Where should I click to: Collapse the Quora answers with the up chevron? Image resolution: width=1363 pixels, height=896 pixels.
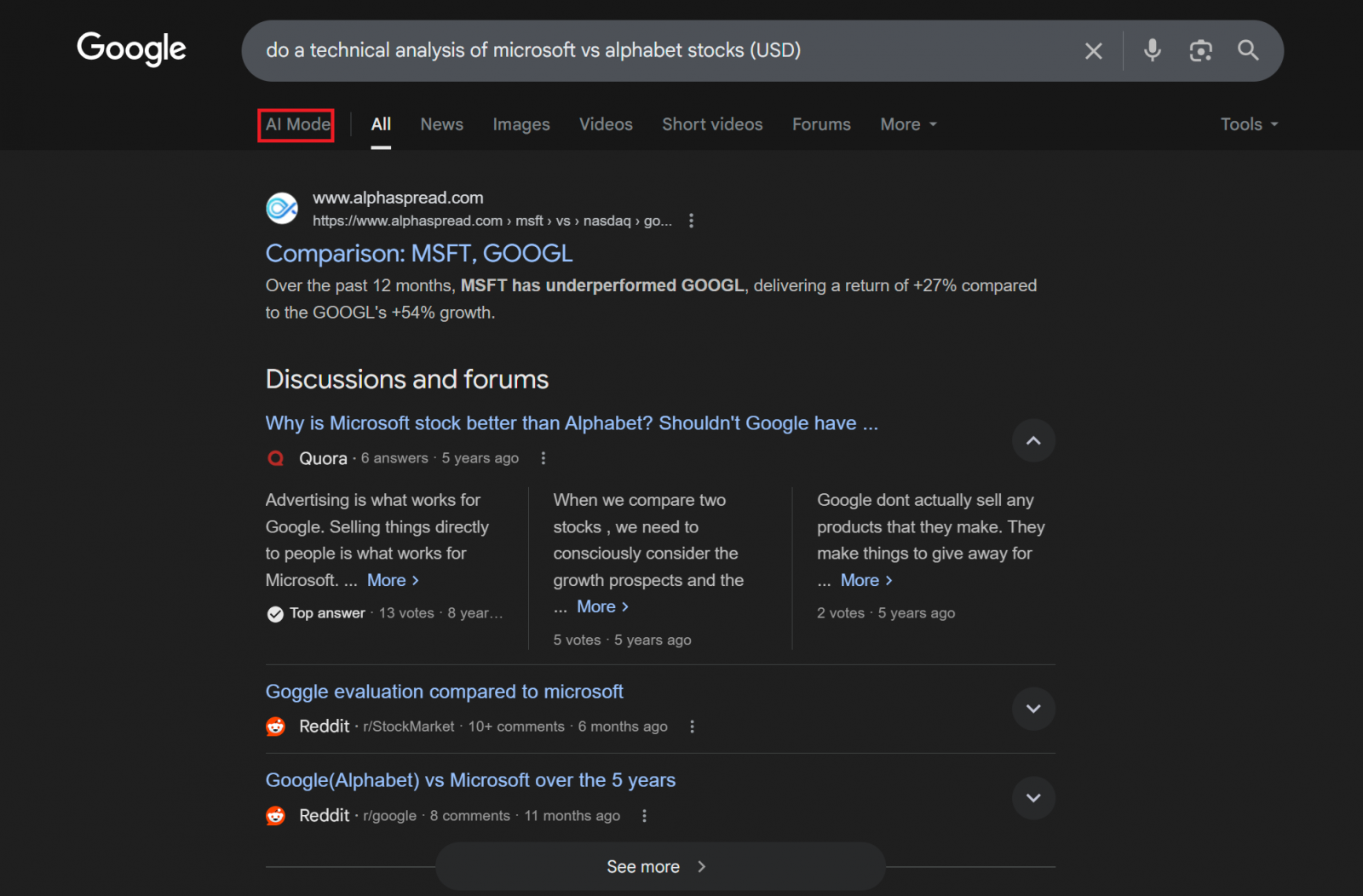click(x=1032, y=440)
